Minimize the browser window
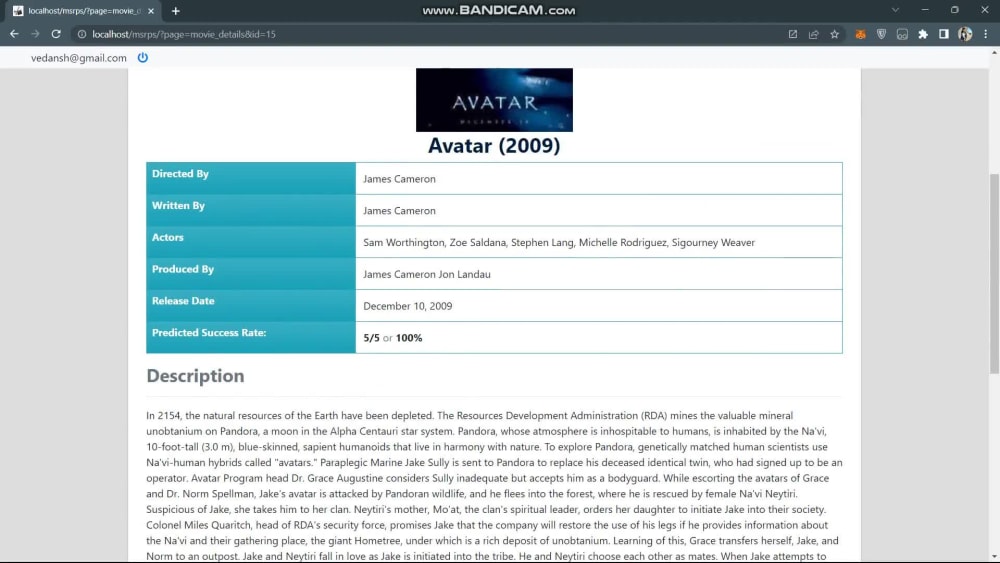1000x563 pixels. tap(925, 10)
